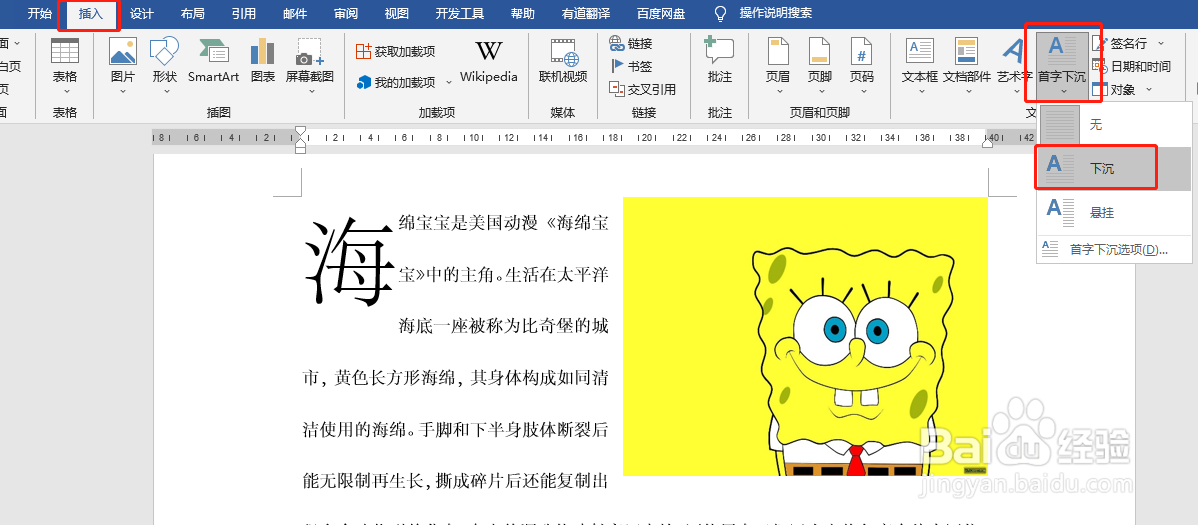This screenshot has height=525, width=1198.
Task: Open the 帮助 tab
Action: (523, 14)
